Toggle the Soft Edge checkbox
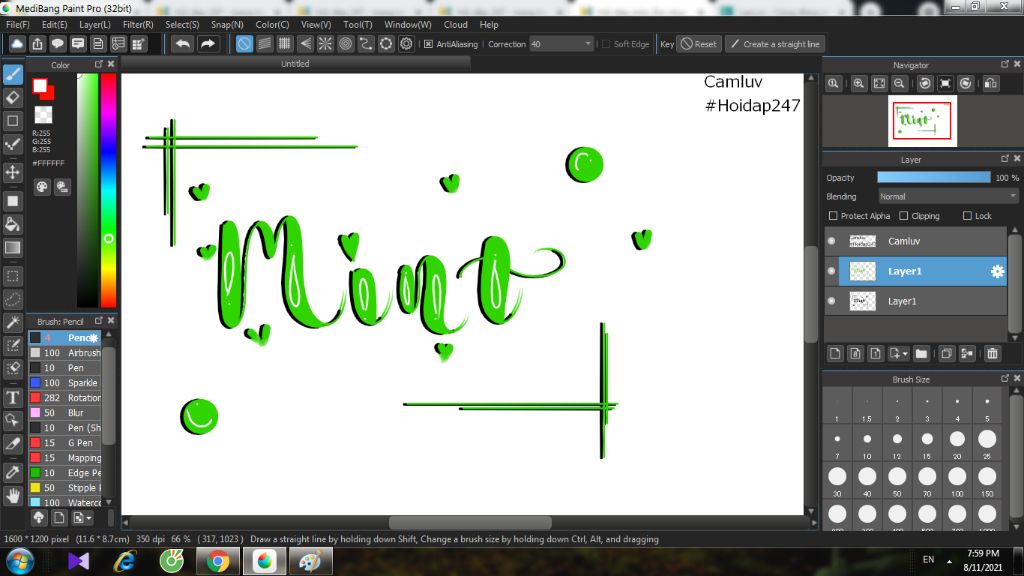The width and height of the screenshot is (1024, 576). (606, 44)
